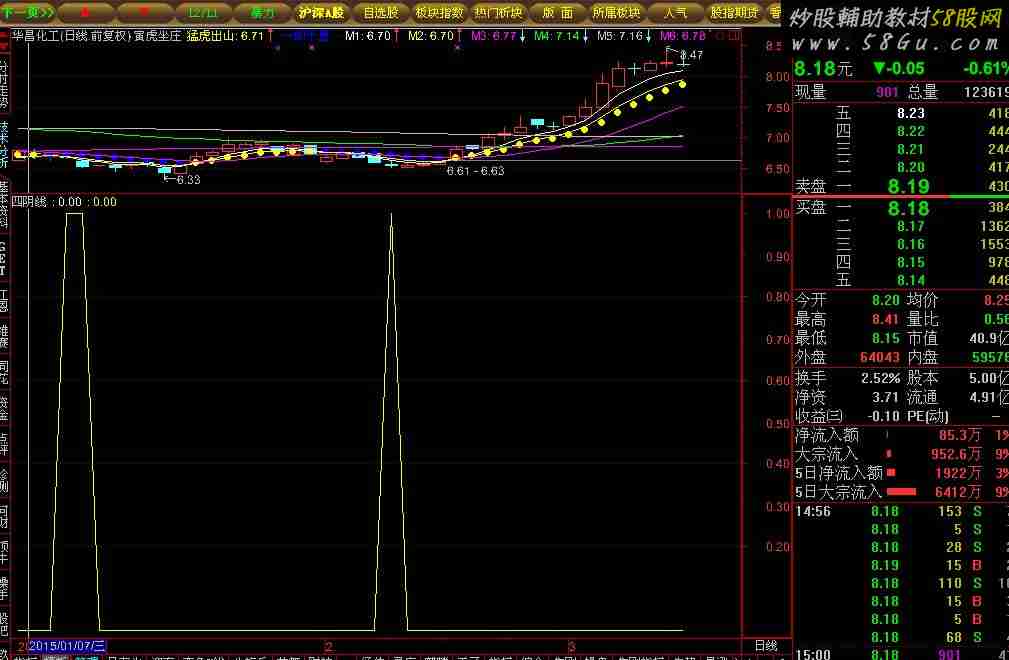Viewport: 1009px width, 660px height.
Task: Click the 下一页 next page button
Action: tap(28, 13)
